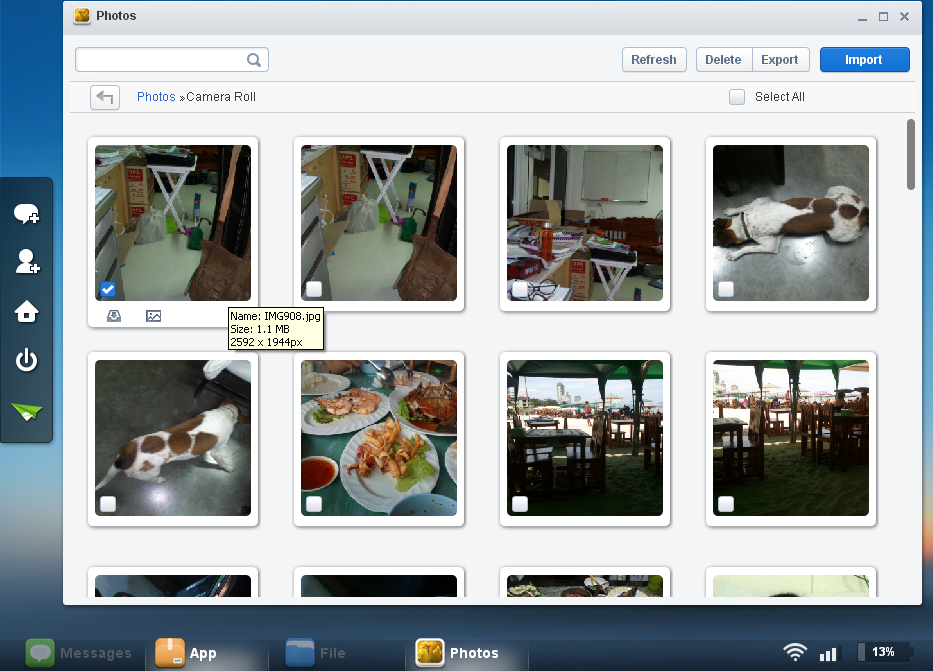The height and width of the screenshot is (671, 933).
Task: Click the back arrow button
Action: pos(105,97)
